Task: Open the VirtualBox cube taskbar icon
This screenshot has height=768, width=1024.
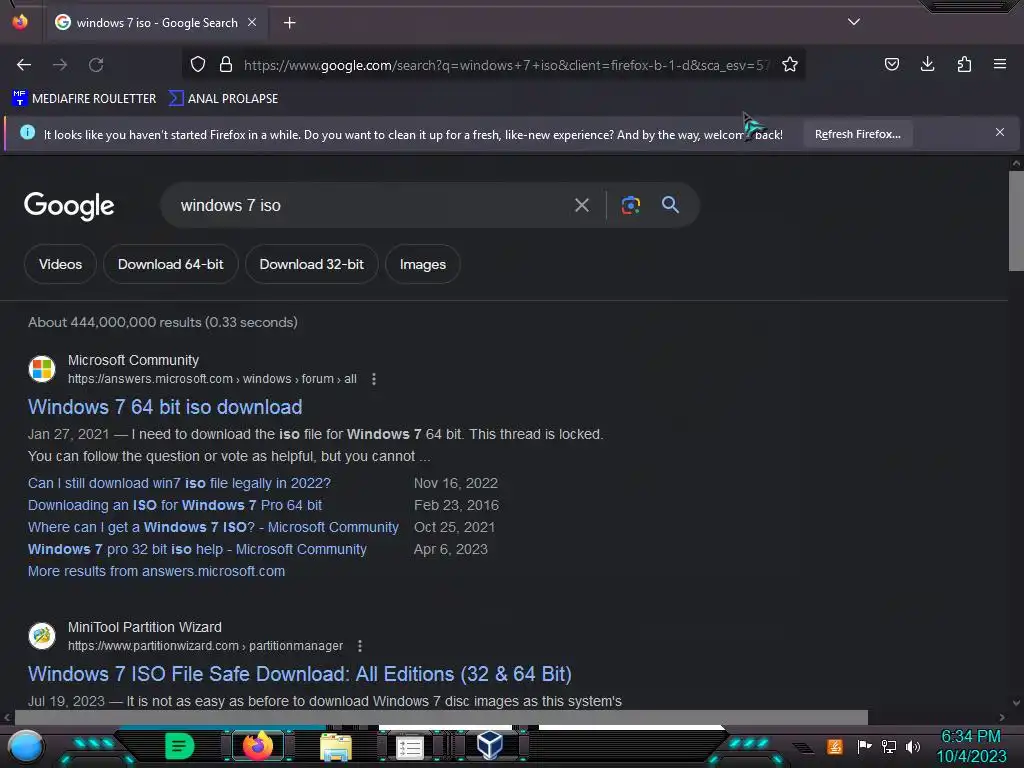Action: point(490,745)
